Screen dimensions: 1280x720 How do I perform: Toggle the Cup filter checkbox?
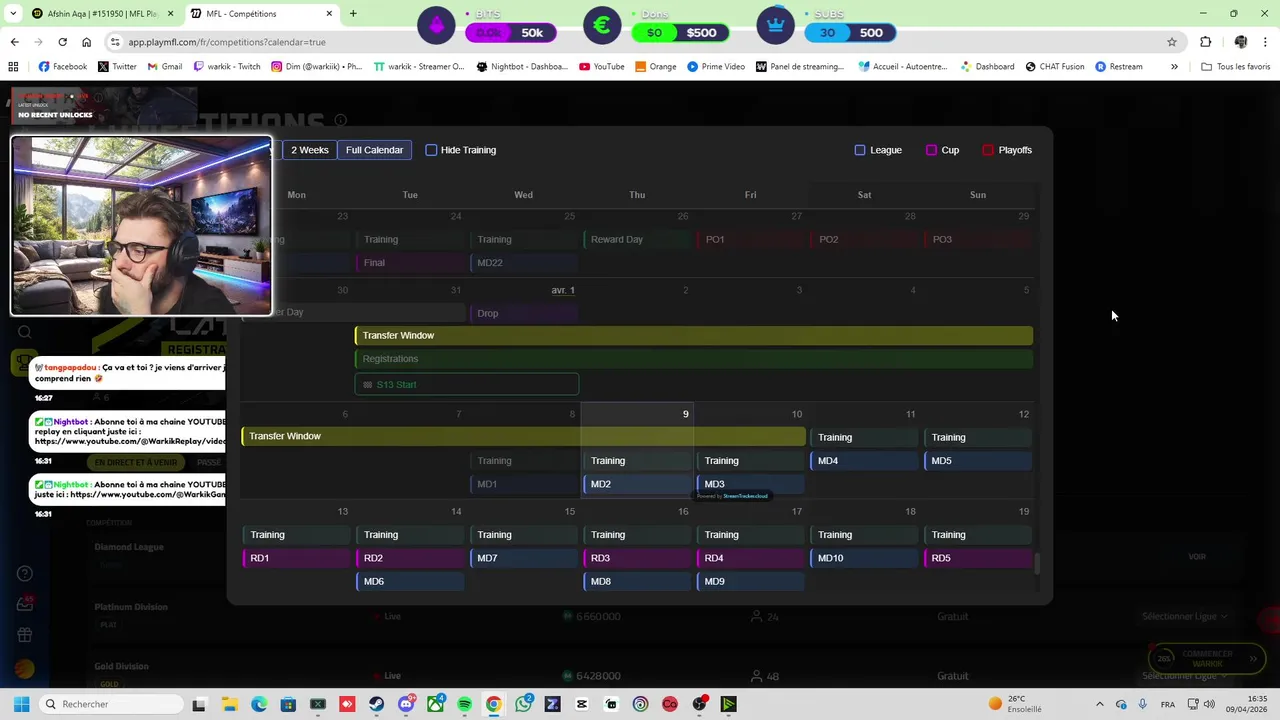[931, 150]
